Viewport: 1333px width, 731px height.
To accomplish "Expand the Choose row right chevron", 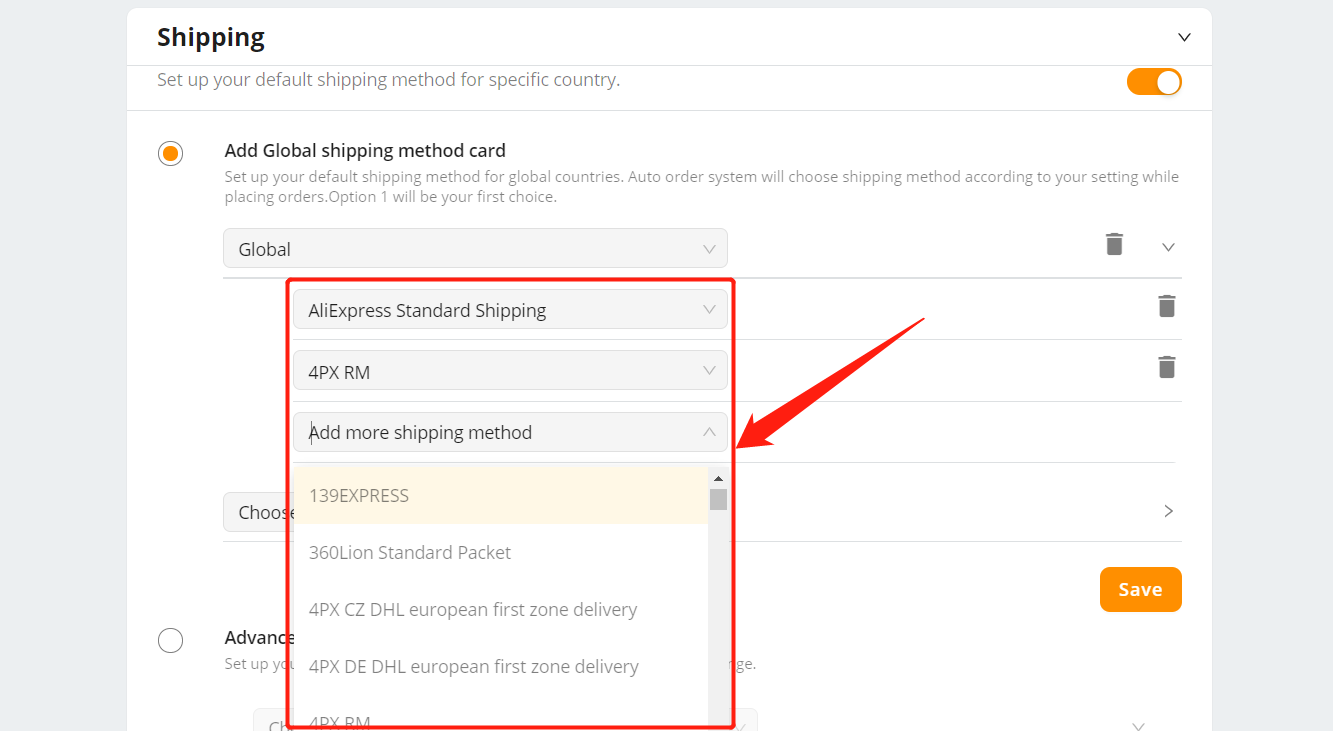I will pyautogui.click(x=1168, y=511).
